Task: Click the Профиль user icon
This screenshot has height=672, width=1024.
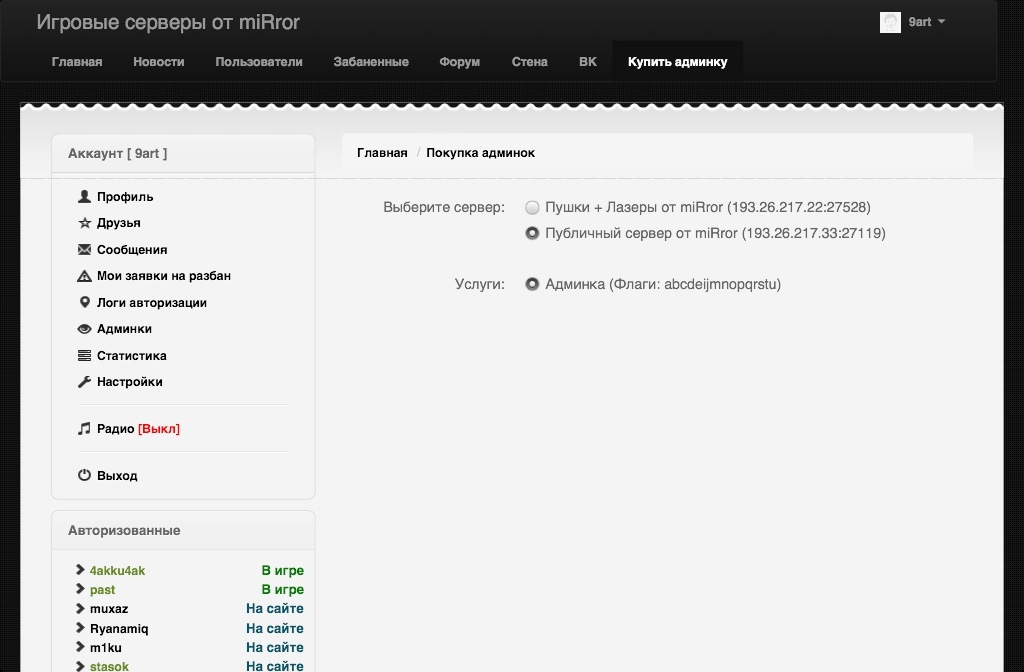Action: (84, 197)
